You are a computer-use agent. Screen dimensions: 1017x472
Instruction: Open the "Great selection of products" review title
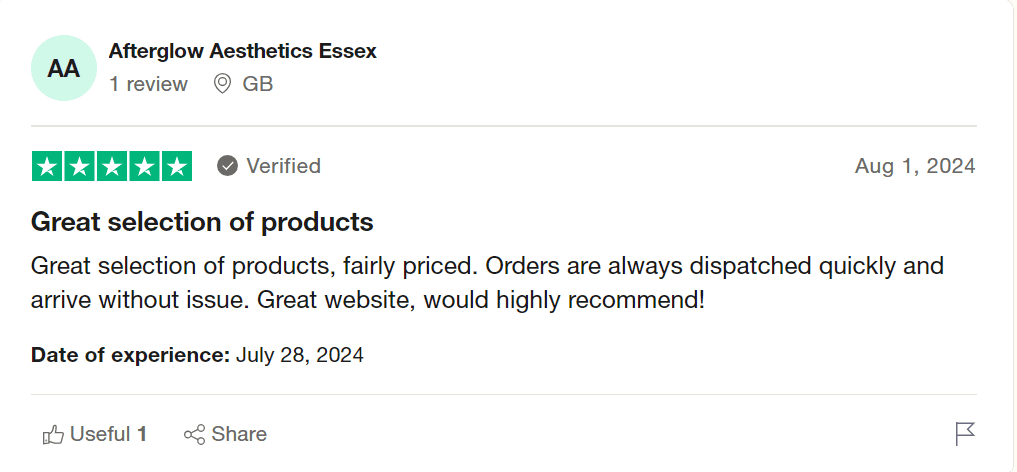click(x=202, y=221)
